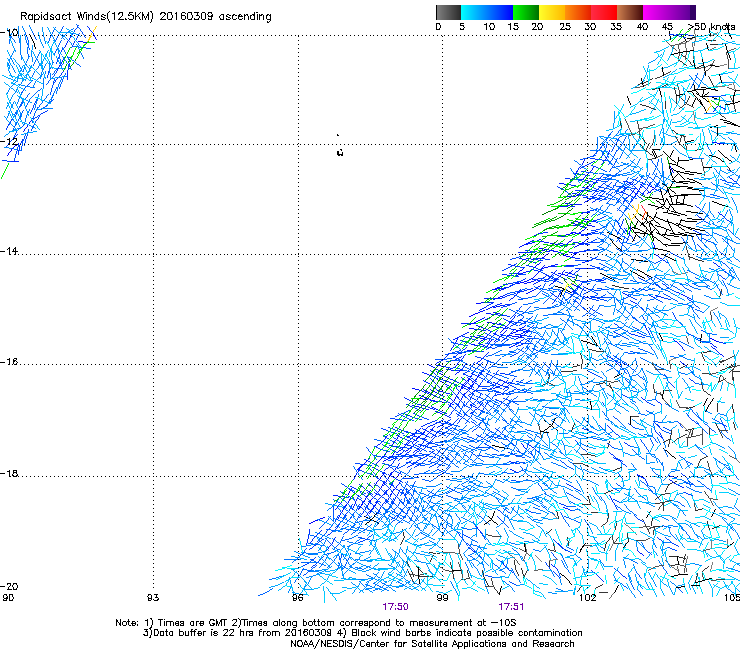Click the -10 latitude label
The height and width of the screenshot is (650, 740).
point(9,32)
